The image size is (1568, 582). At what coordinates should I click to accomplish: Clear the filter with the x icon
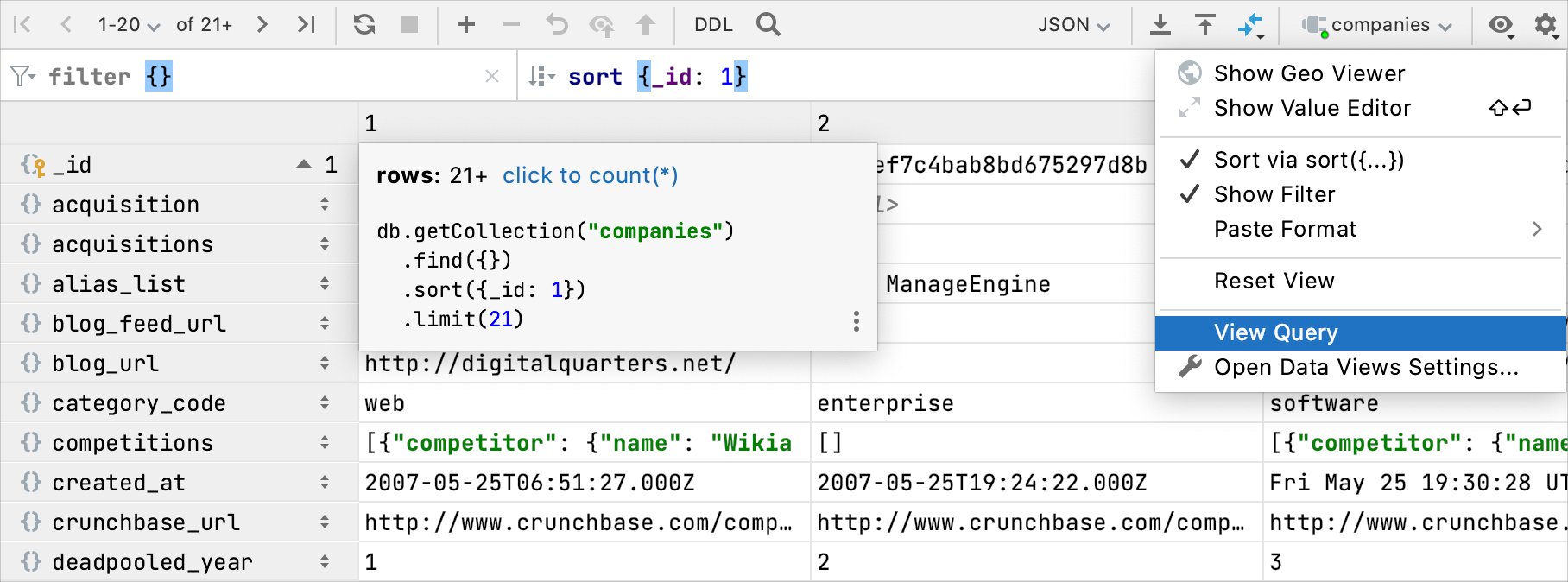pos(492,76)
